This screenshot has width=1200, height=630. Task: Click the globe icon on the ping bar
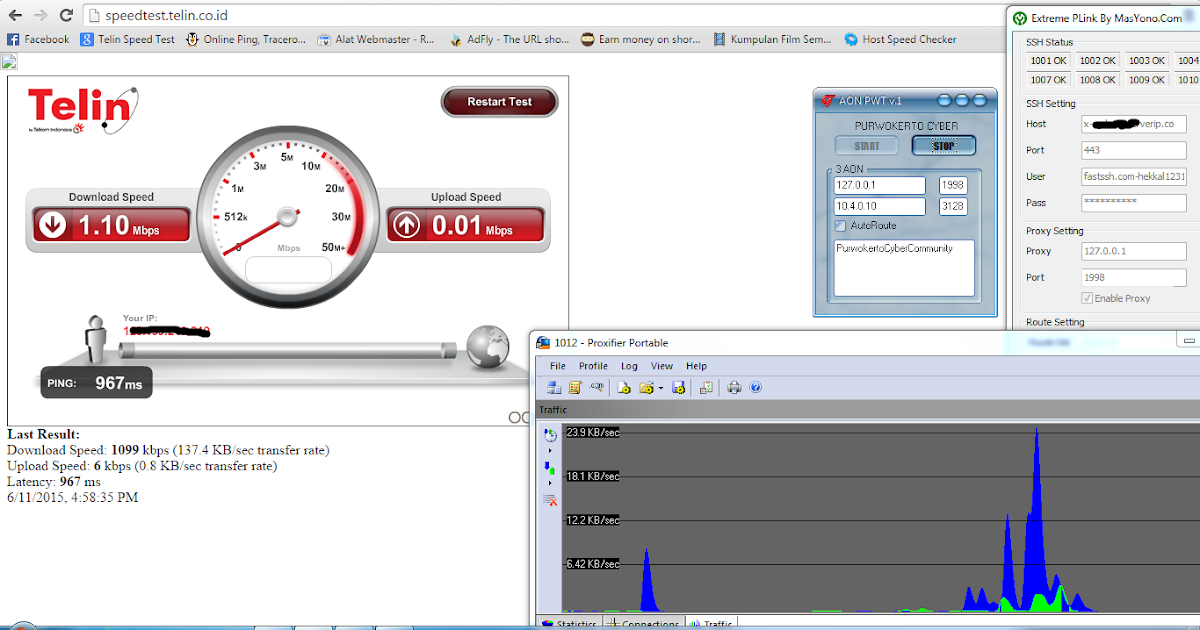coord(489,345)
